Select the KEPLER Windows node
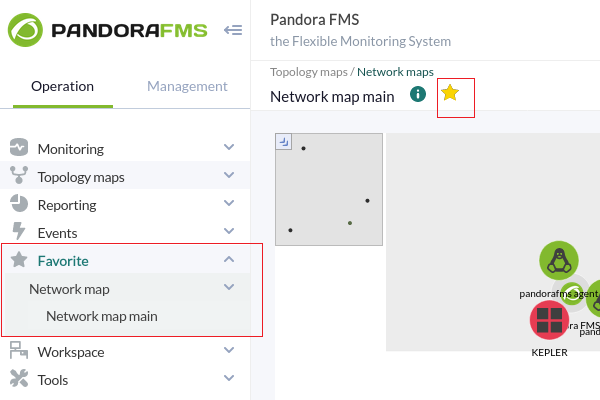600x400 pixels. point(549,320)
